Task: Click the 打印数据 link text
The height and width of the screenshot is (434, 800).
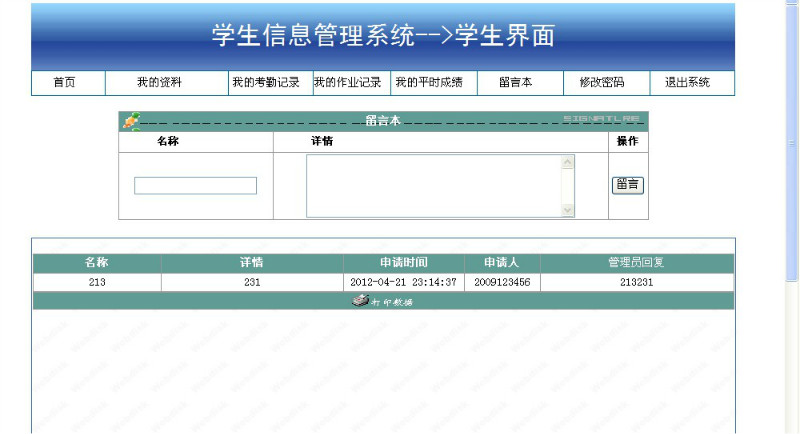Action: [x=392, y=302]
